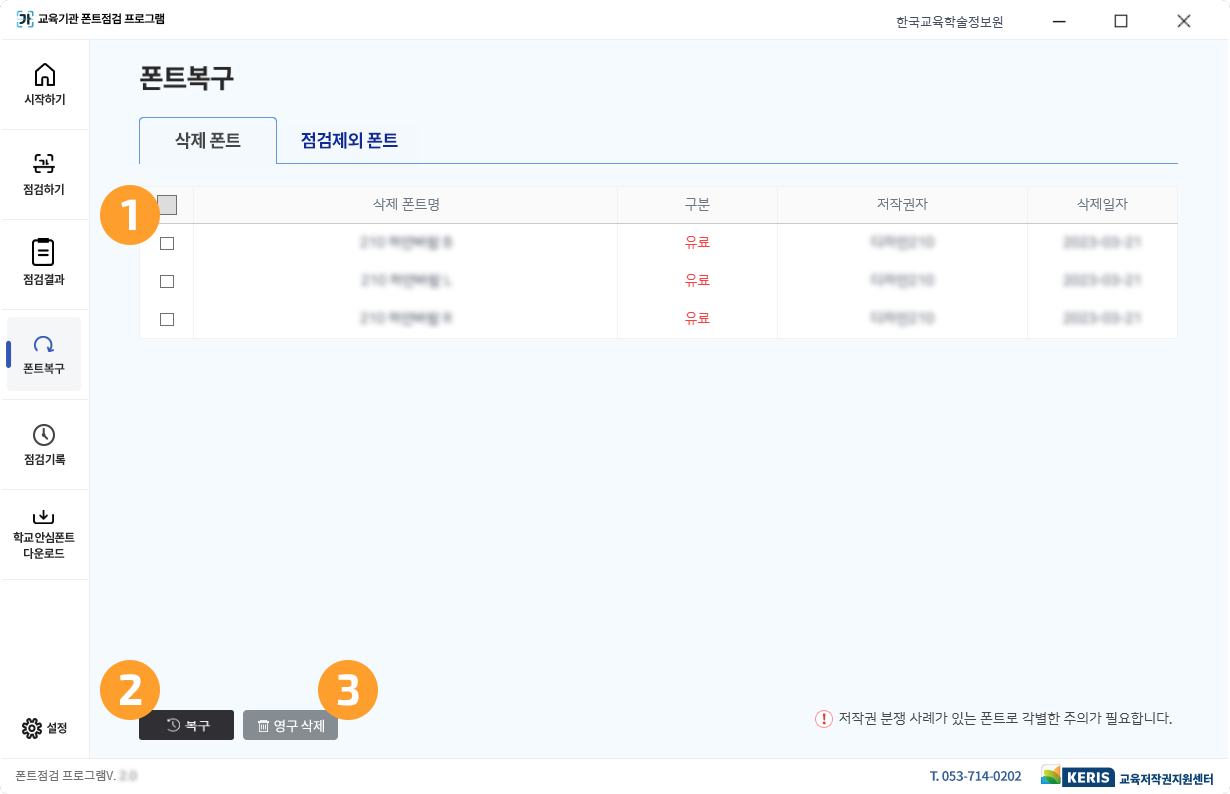Select the 점검하기 icon in the sidebar

(x=44, y=174)
